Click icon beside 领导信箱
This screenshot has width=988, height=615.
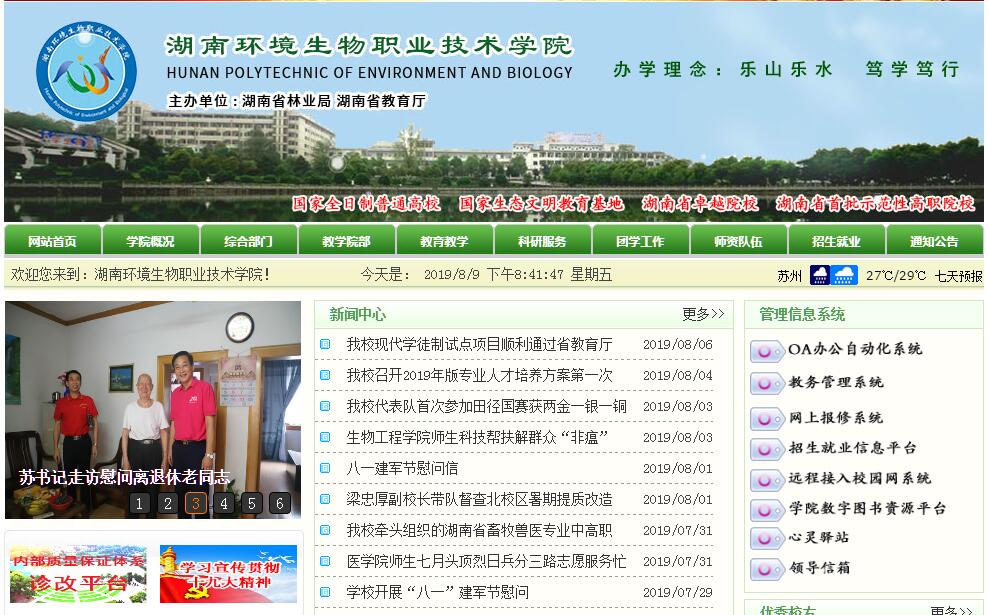point(767,569)
